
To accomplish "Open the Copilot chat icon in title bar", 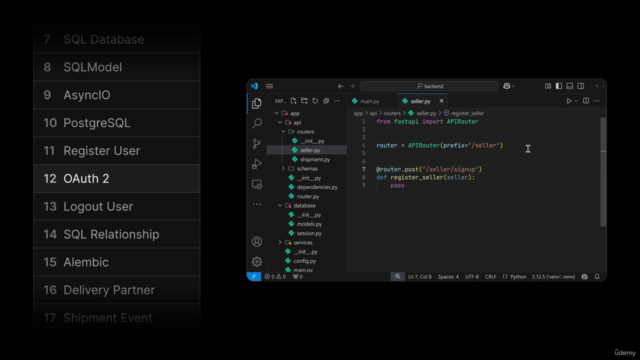I will click(x=507, y=86).
